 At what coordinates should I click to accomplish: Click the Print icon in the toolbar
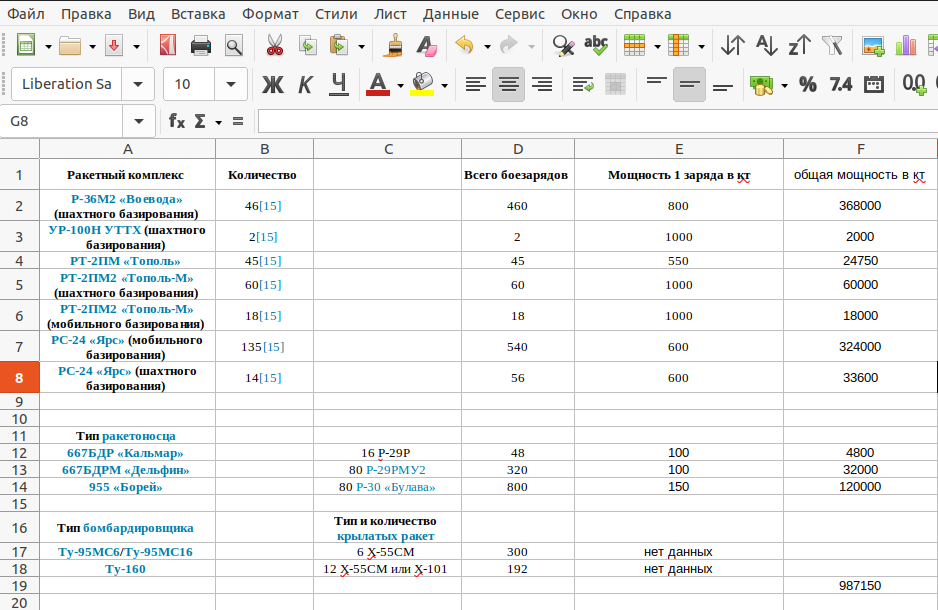click(x=201, y=46)
